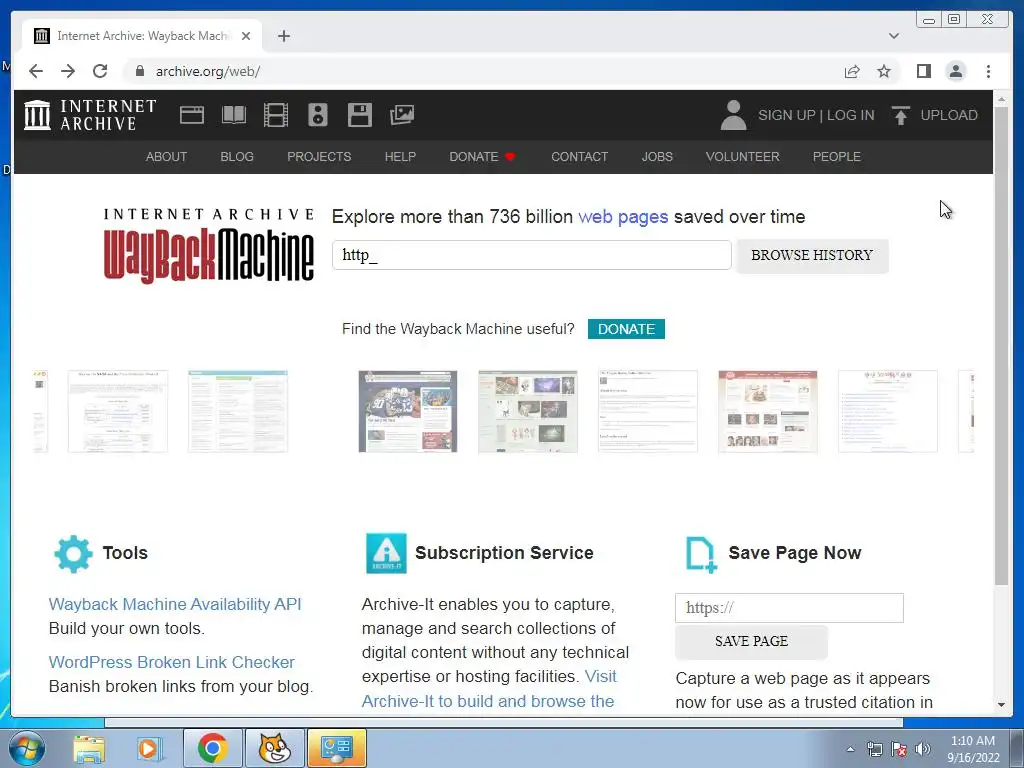Click the address bar URL
This screenshot has width=1024, height=768.
pyautogui.click(x=208, y=71)
